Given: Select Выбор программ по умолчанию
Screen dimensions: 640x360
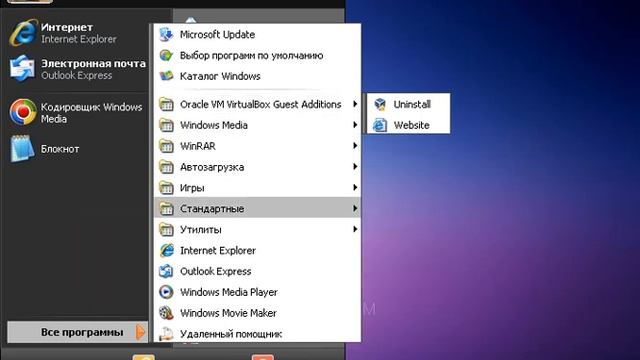Looking at the screenshot, I should click(x=258, y=55).
